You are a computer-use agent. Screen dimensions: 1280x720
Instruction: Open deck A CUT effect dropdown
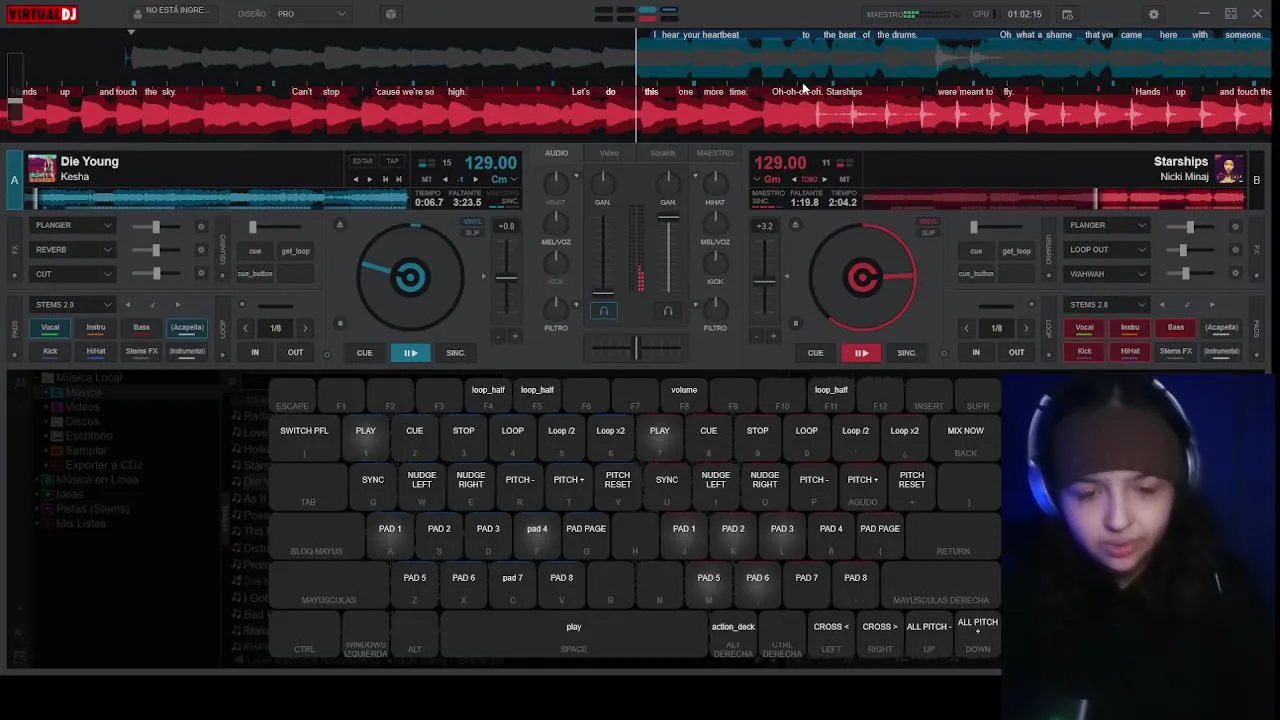(73, 274)
